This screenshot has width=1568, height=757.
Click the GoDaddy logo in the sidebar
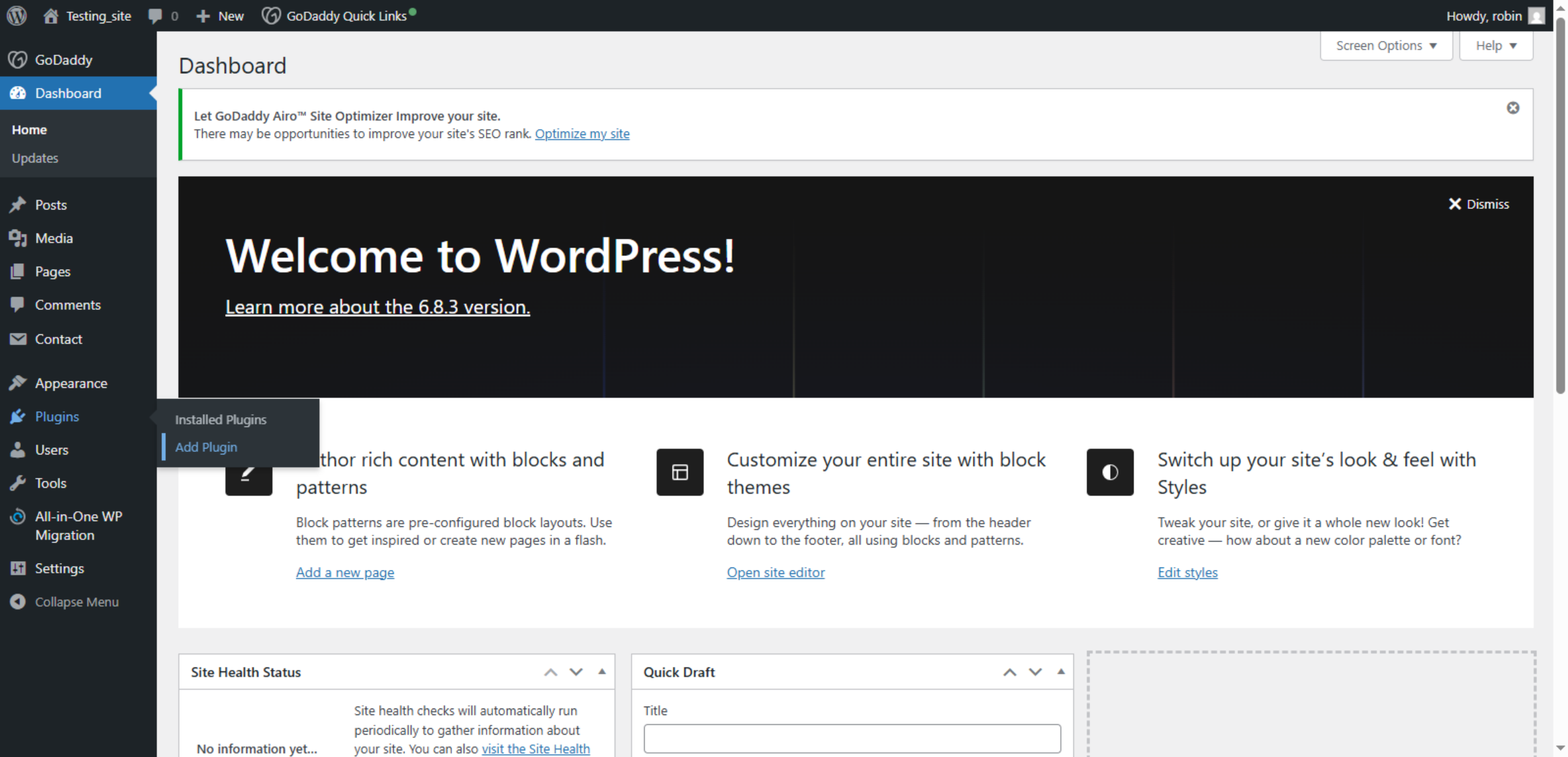click(x=18, y=59)
